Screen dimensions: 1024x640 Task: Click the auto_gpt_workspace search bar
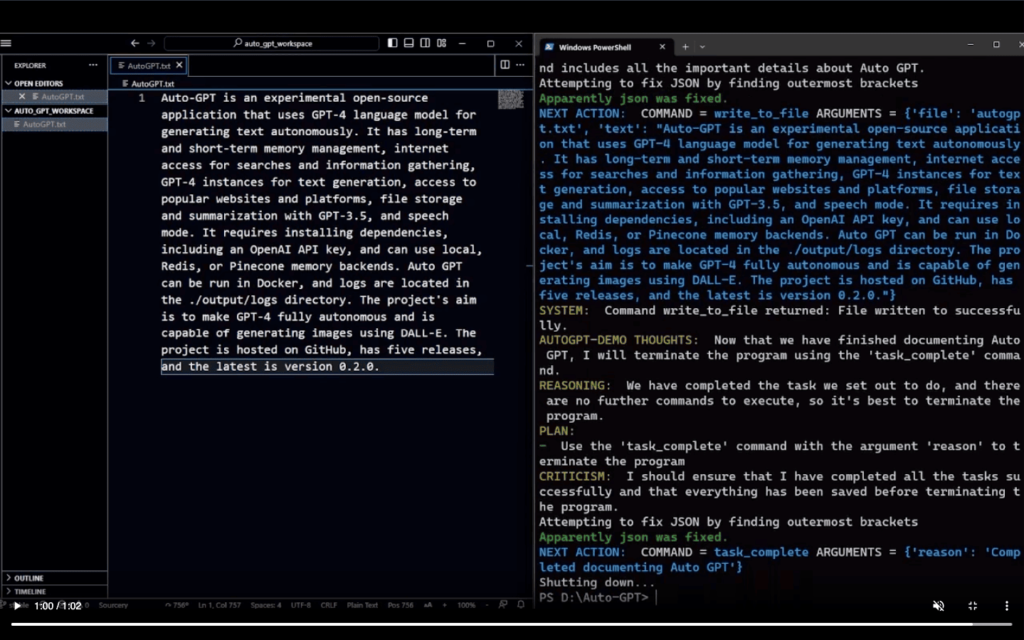[272, 43]
